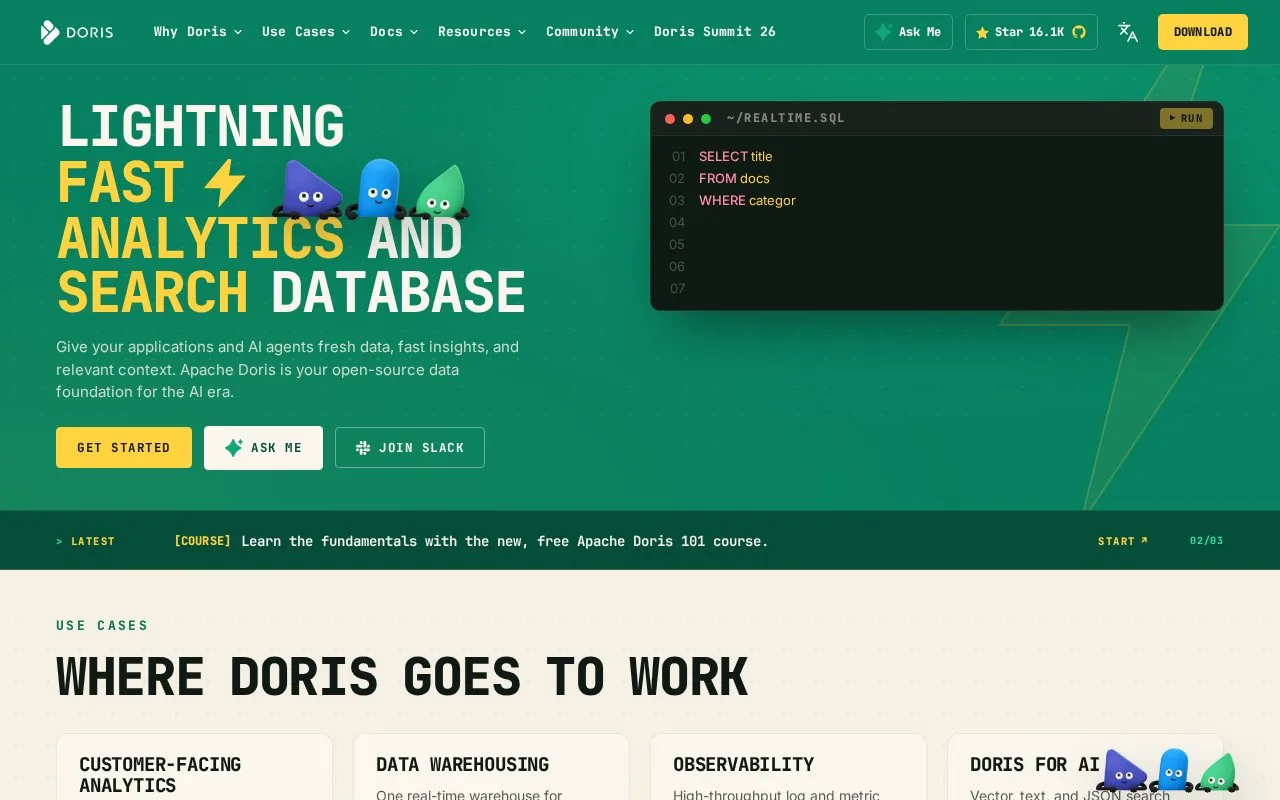The width and height of the screenshot is (1280, 800).
Task: Click the 02/03 banner counter
Action: pyautogui.click(x=1207, y=541)
